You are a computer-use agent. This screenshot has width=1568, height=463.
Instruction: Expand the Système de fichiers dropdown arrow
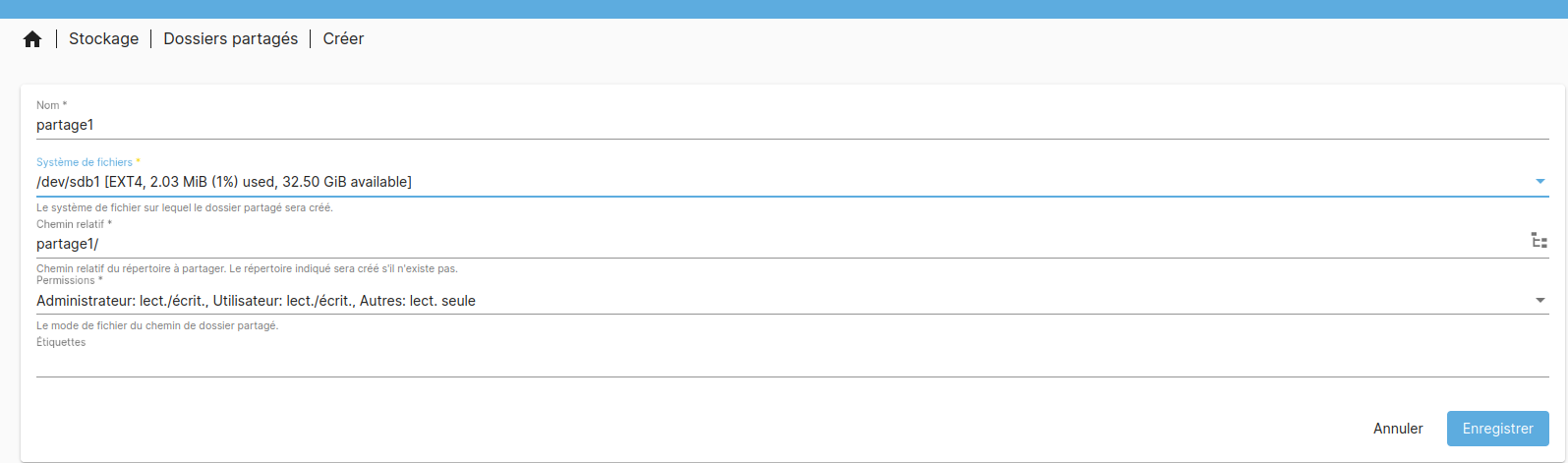click(x=1539, y=182)
